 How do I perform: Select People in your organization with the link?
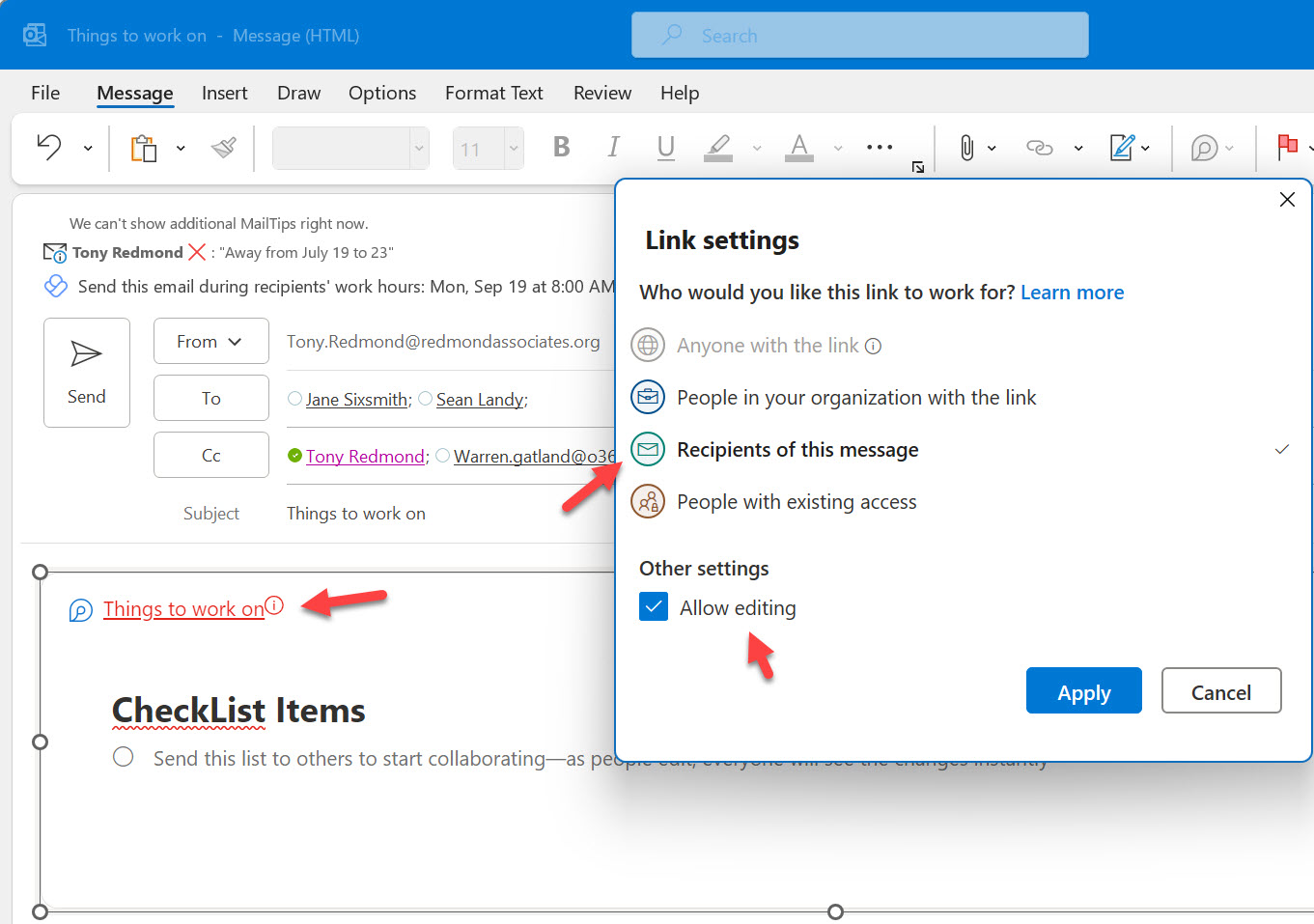[856, 398]
